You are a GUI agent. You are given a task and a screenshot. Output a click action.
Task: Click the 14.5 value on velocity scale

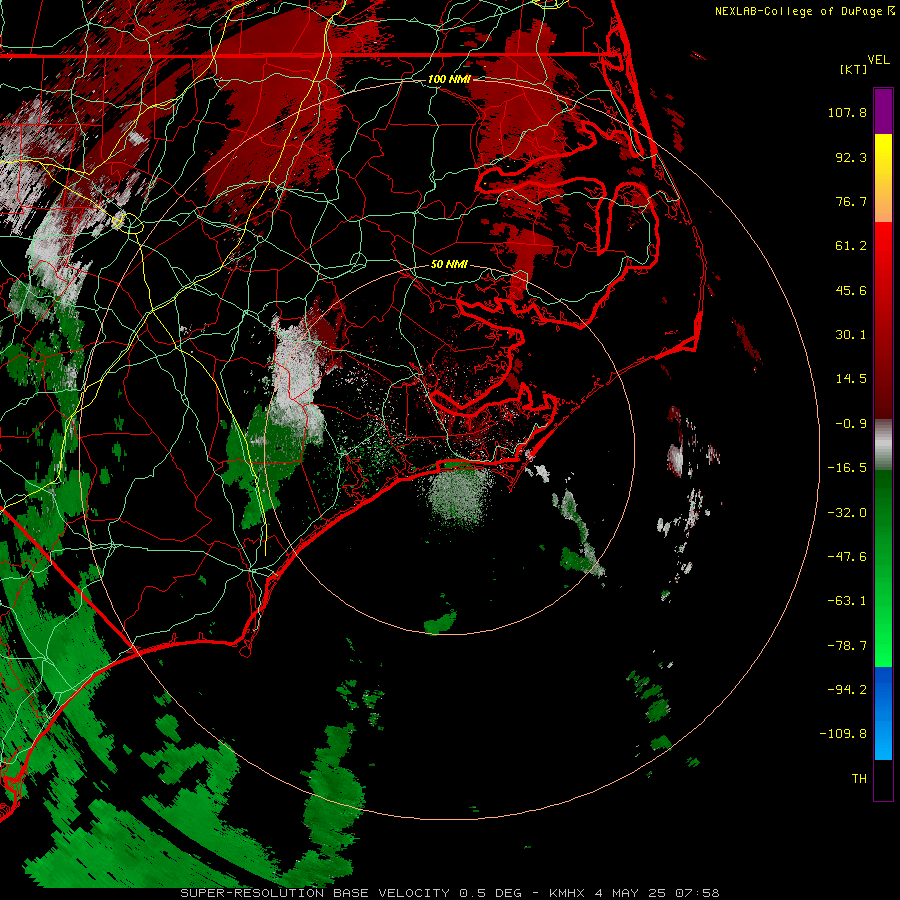pyautogui.click(x=851, y=379)
